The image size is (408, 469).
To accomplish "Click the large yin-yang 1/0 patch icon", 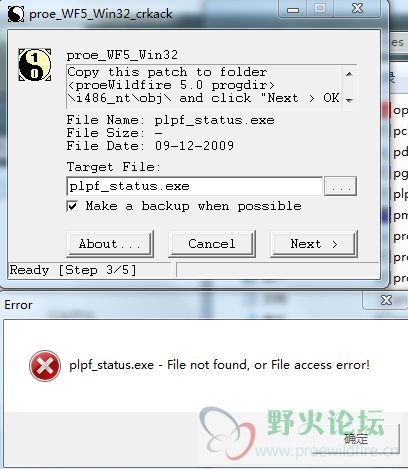I will [35, 65].
